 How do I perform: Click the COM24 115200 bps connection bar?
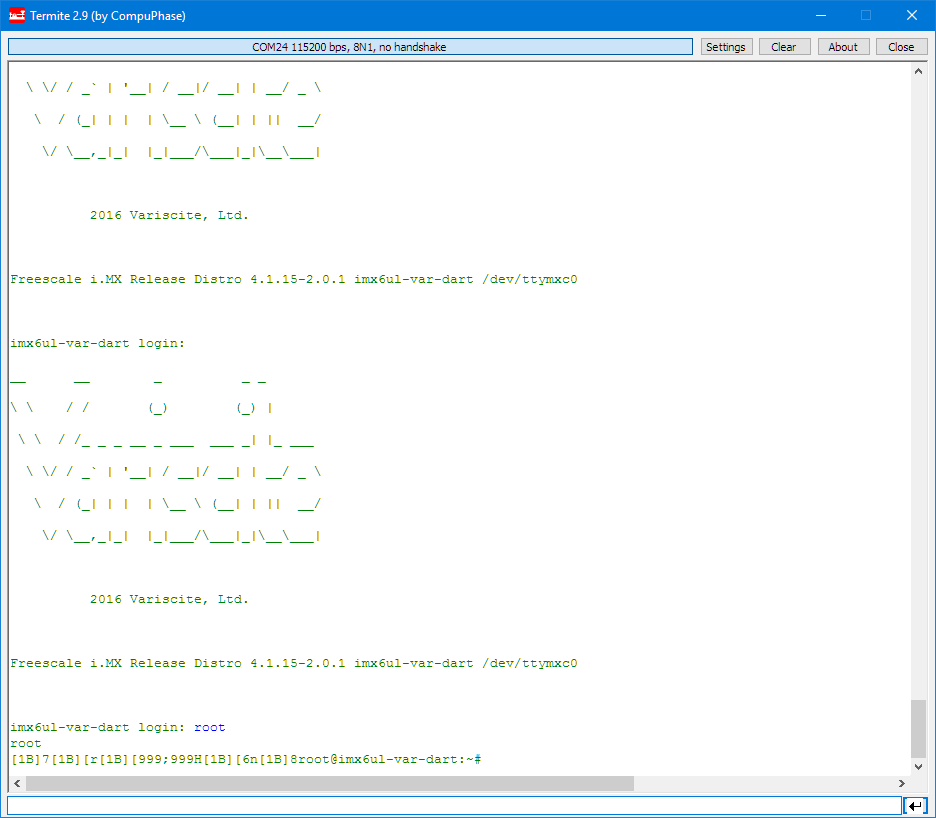tap(350, 47)
